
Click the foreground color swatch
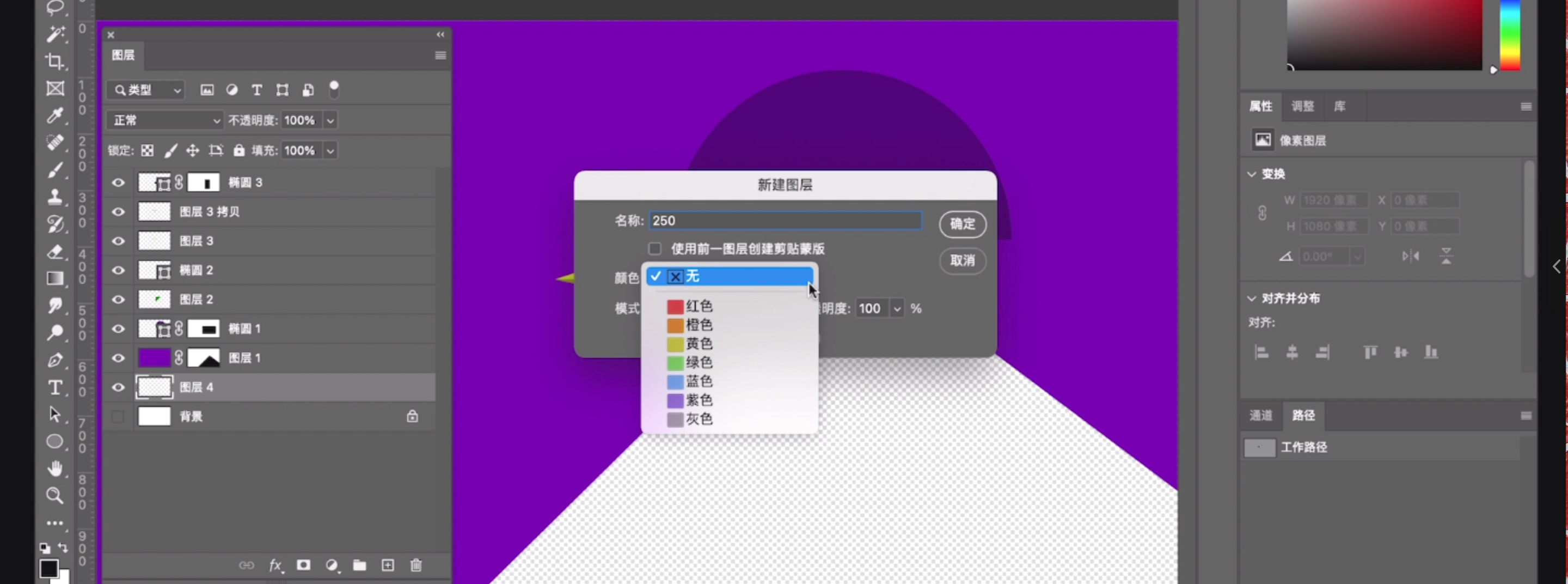pos(48,569)
